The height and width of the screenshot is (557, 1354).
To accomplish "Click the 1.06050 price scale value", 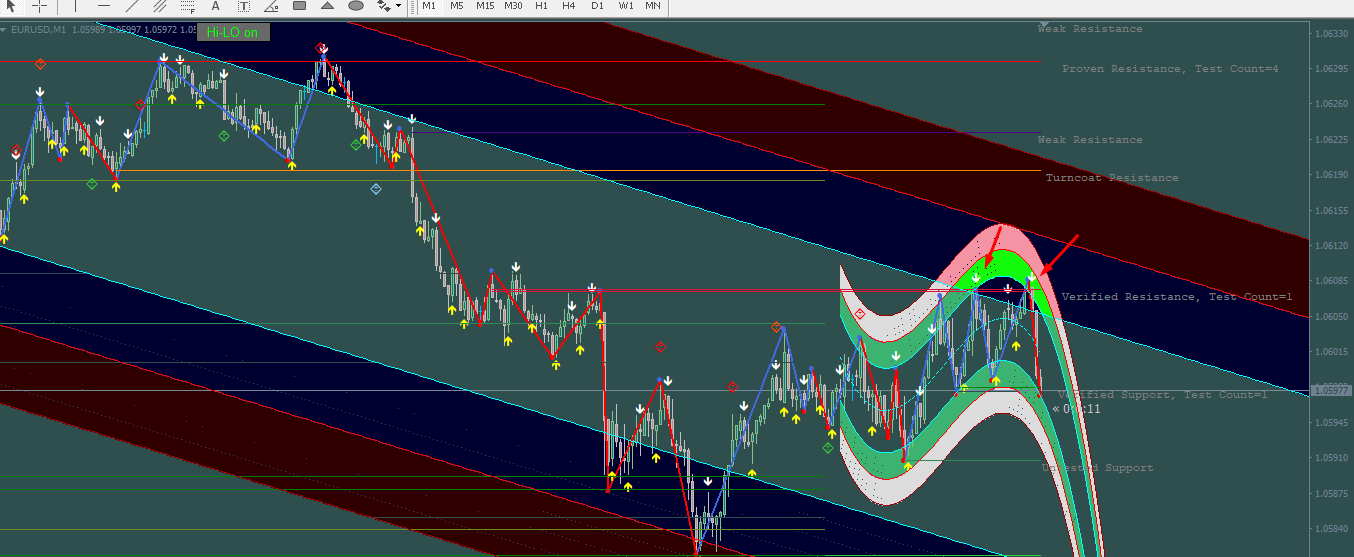I will [x=1331, y=317].
